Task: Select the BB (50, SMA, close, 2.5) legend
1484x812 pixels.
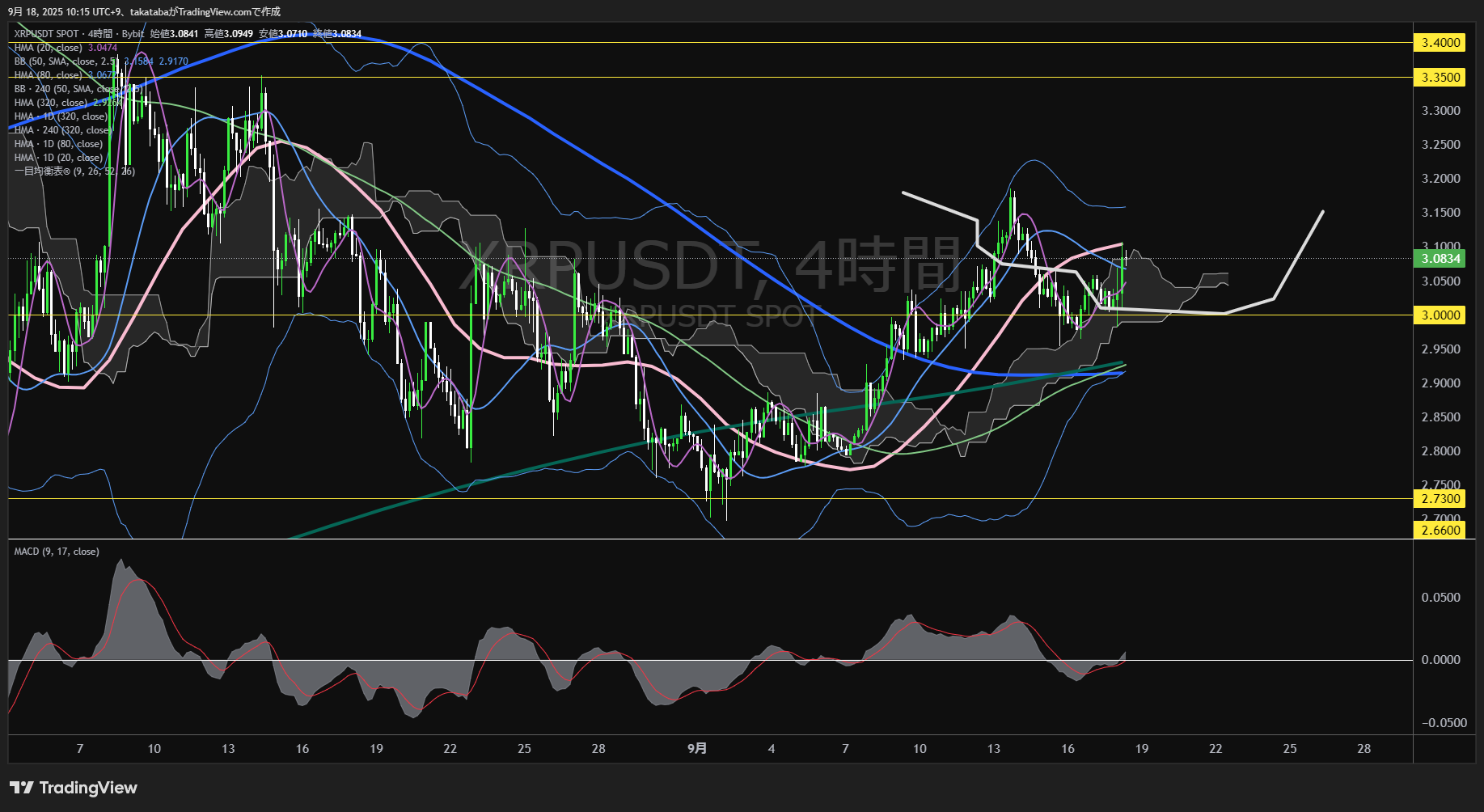Action: click(x=66, y=61)
